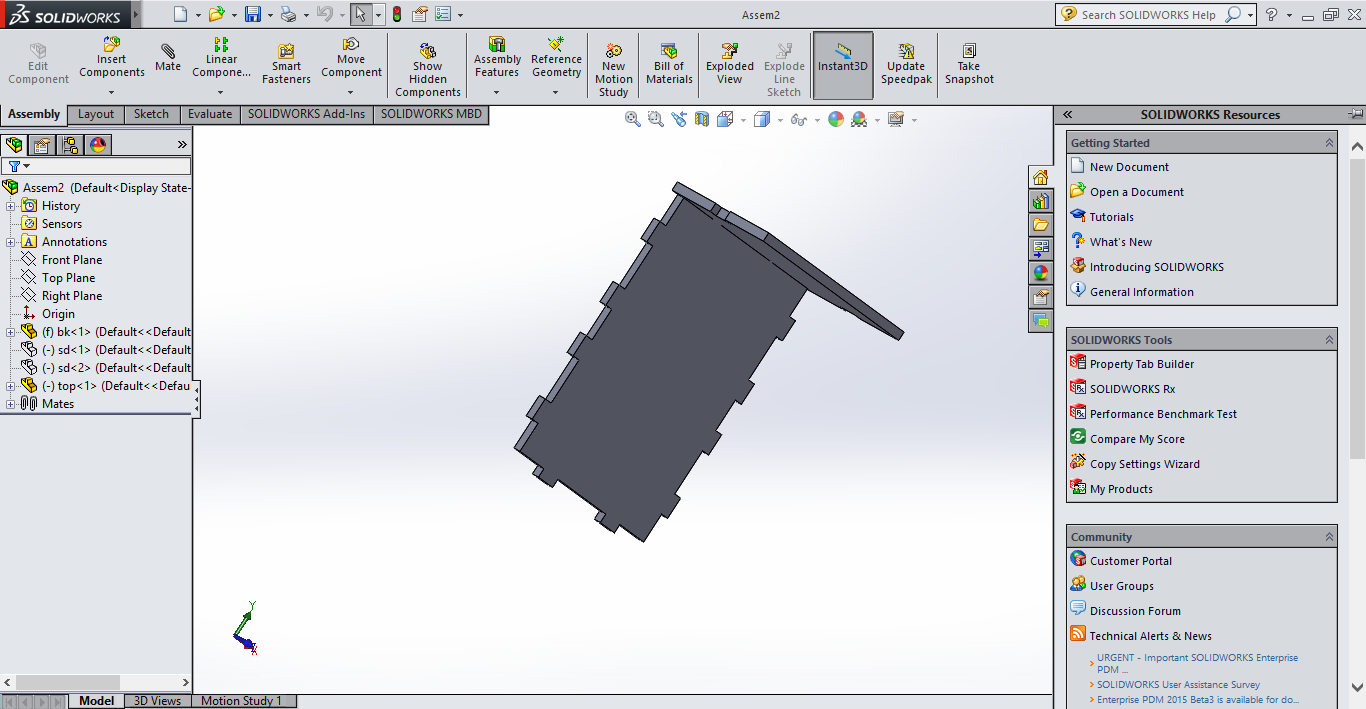Select Front Plane in feature tree
The width and height of the screenshot is (1366, 709).
click(72, 260)
